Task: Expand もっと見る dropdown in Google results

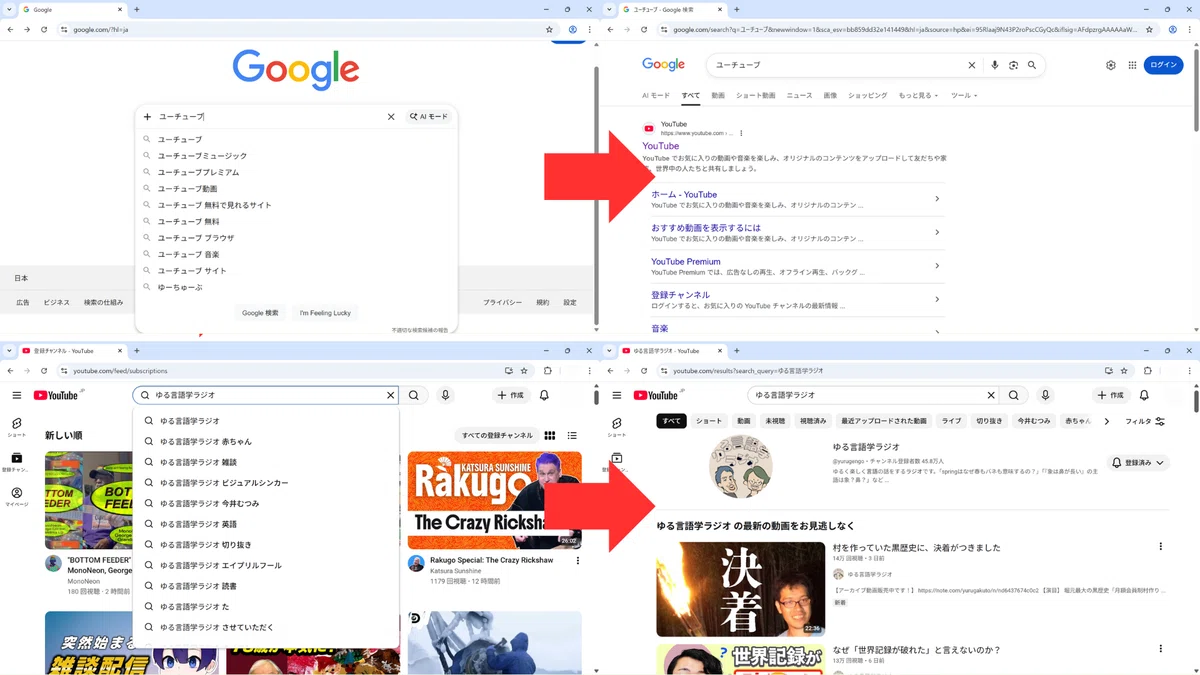Action: click(918, 95)
